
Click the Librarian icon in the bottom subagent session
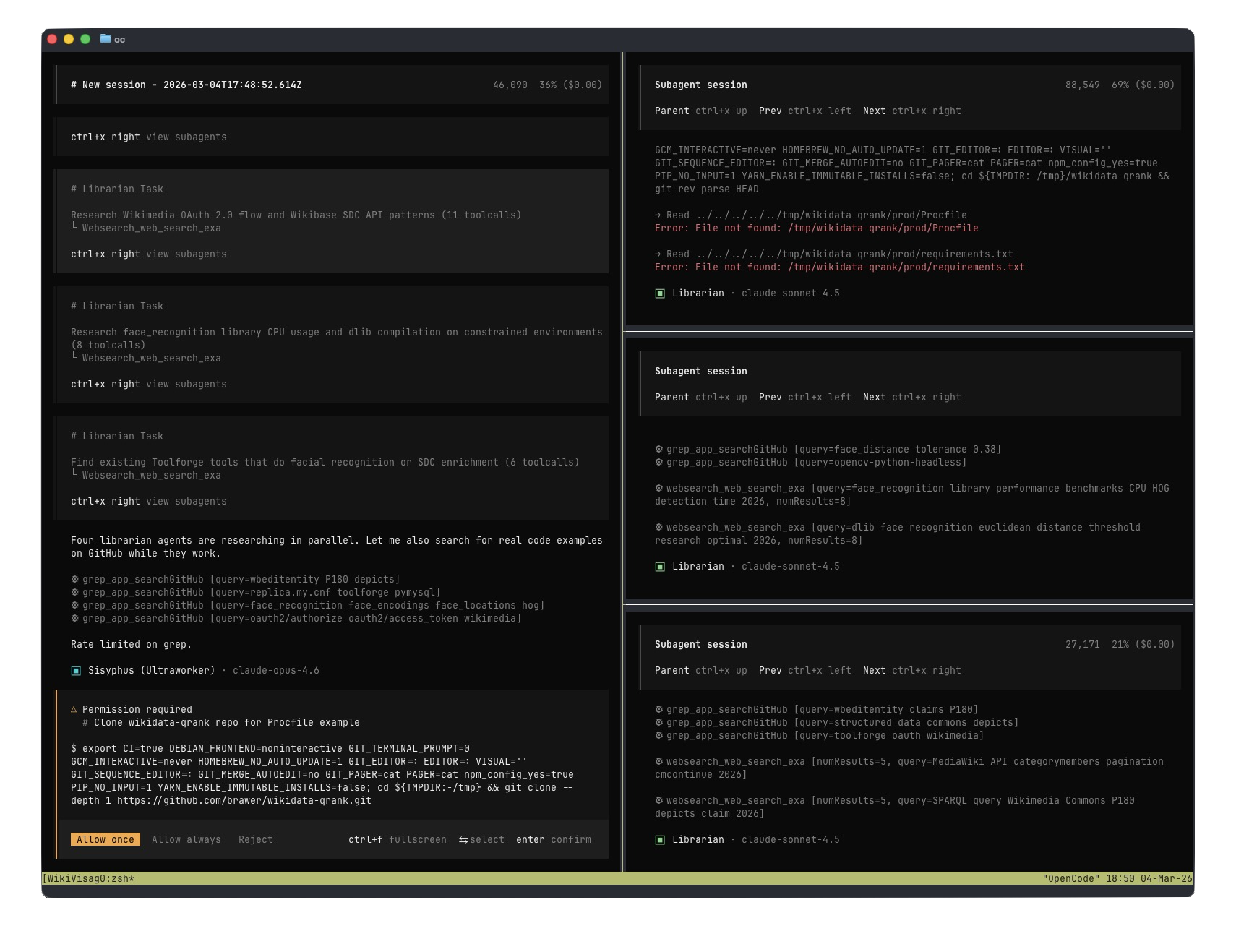click(658, 839)
